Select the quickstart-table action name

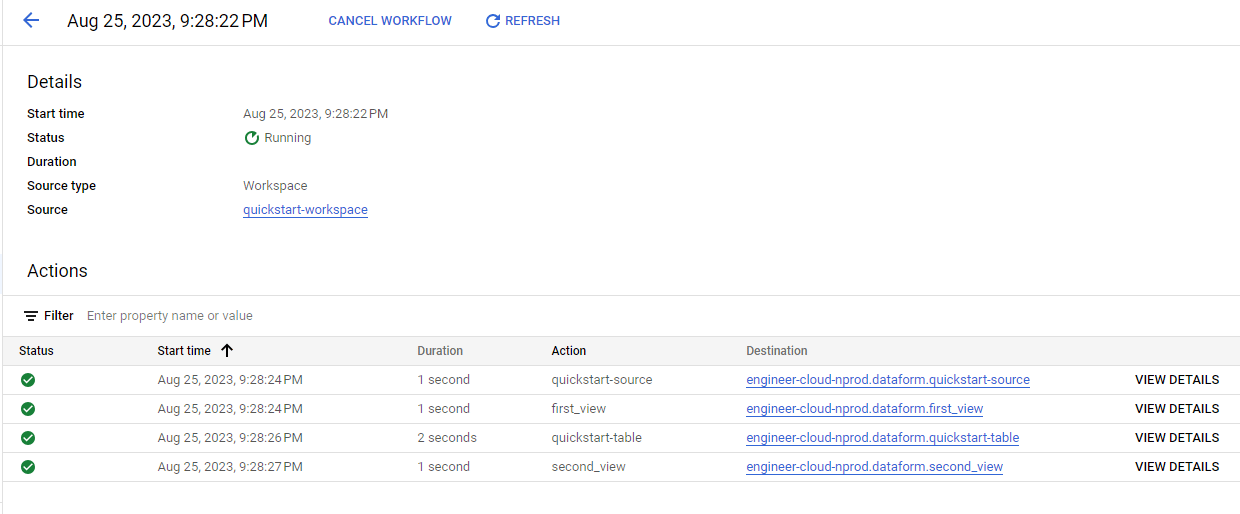click(597, 438)
